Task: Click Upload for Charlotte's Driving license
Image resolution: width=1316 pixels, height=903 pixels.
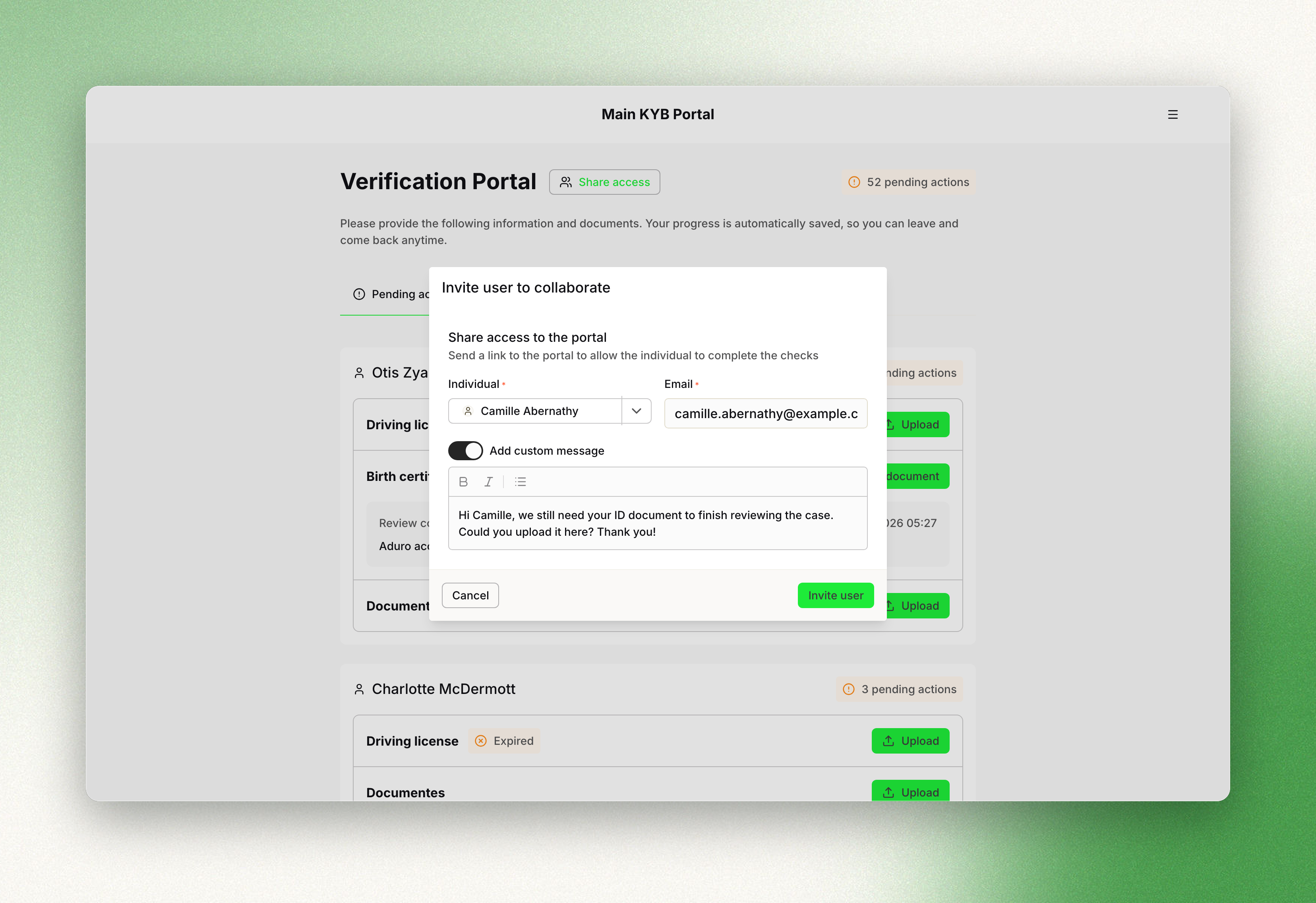Action: (911, 740)
